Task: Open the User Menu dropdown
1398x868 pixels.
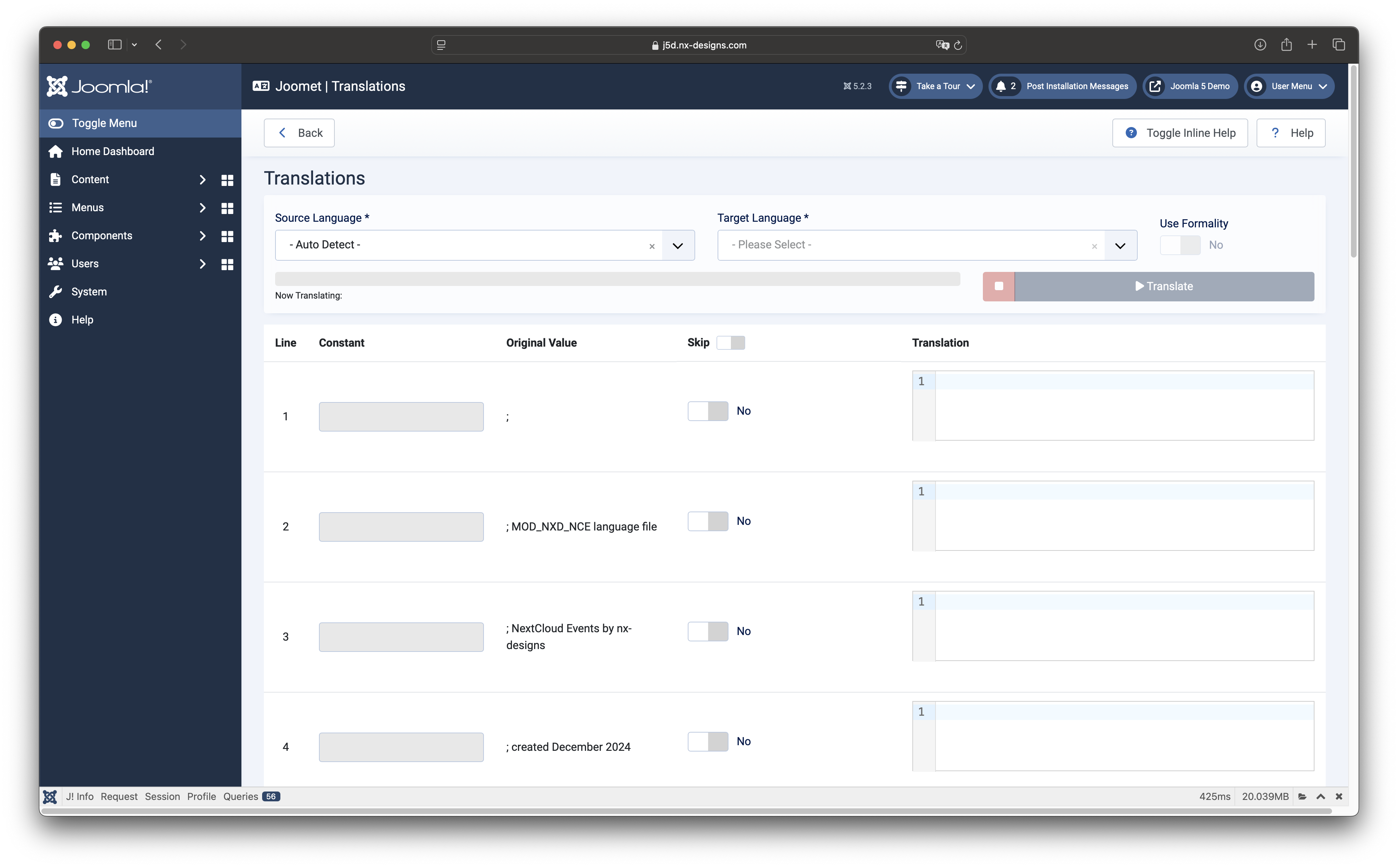Action: point(1289,86)
